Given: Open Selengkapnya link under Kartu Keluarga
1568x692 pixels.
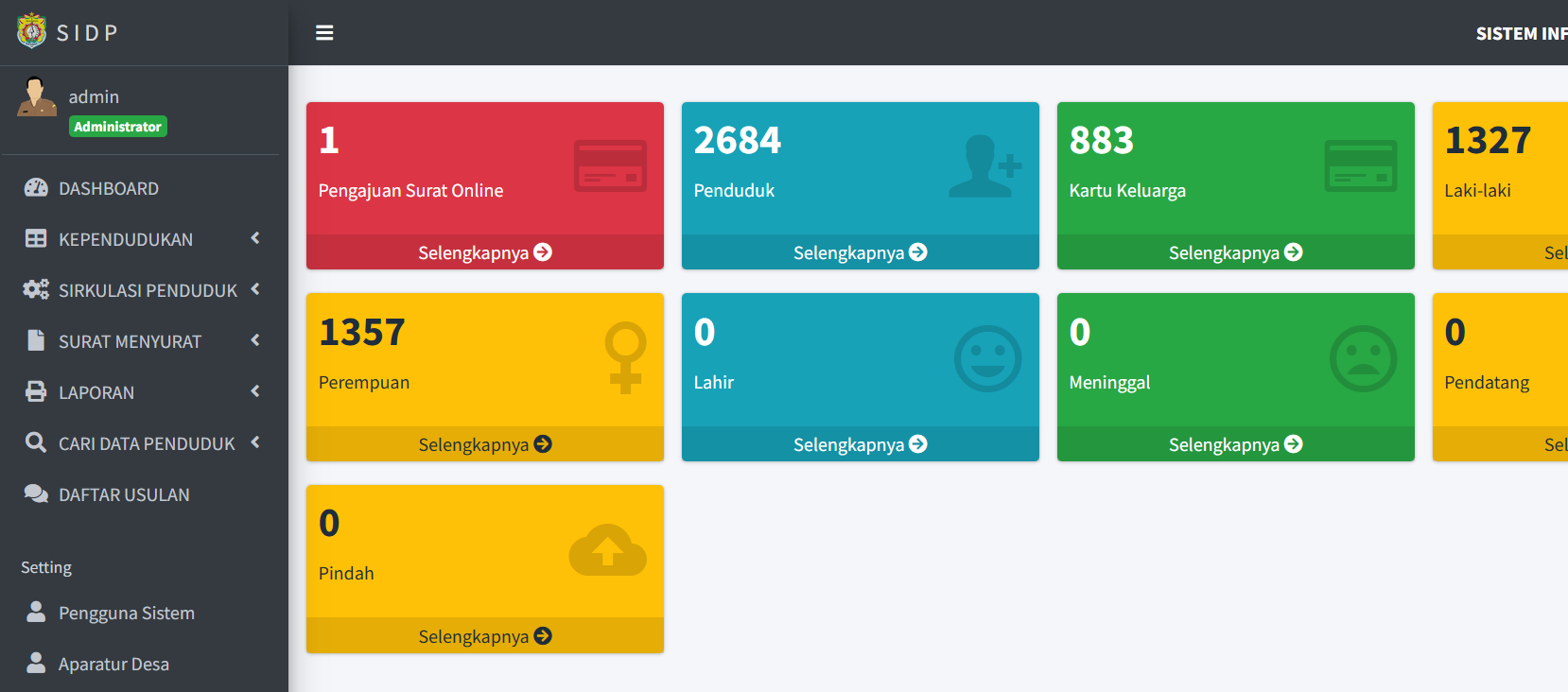Looking at the screenshot, I should click(x=1236, y=252).
